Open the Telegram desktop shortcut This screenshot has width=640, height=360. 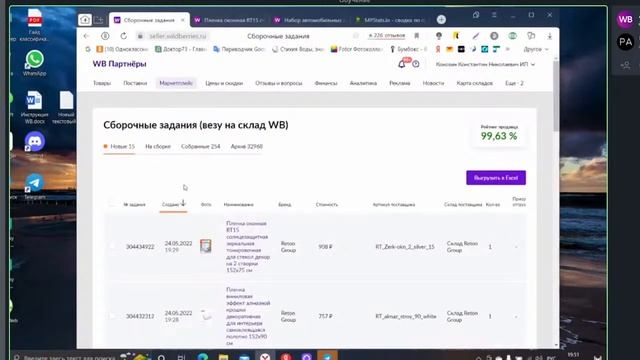pos(35,186)
